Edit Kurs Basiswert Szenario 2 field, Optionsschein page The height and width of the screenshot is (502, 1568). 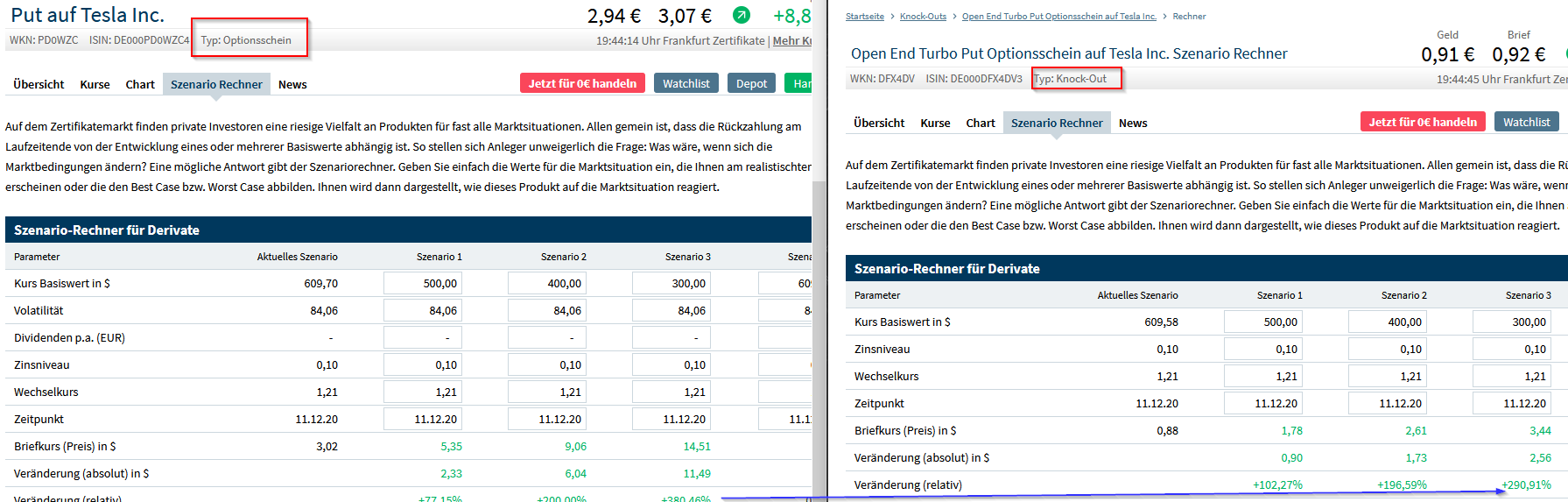tap(546, 283)
